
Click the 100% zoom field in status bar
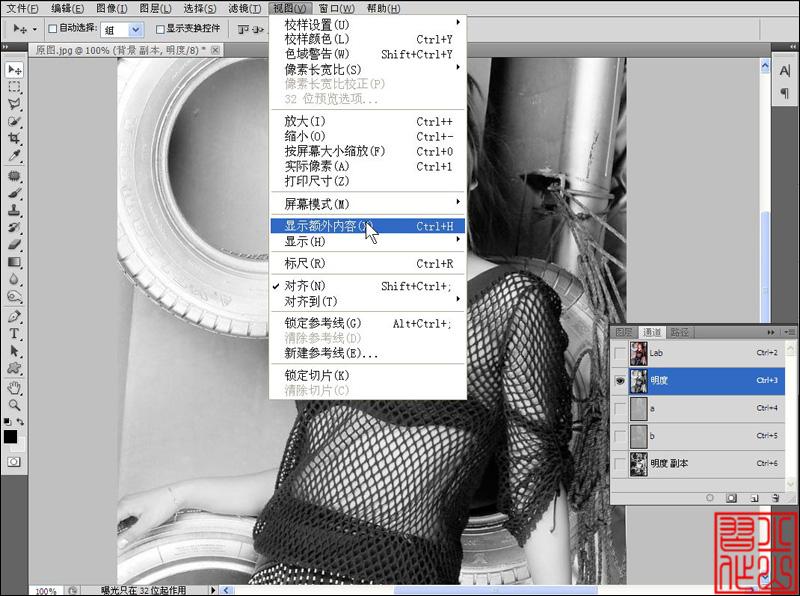(x=46, y=591)
